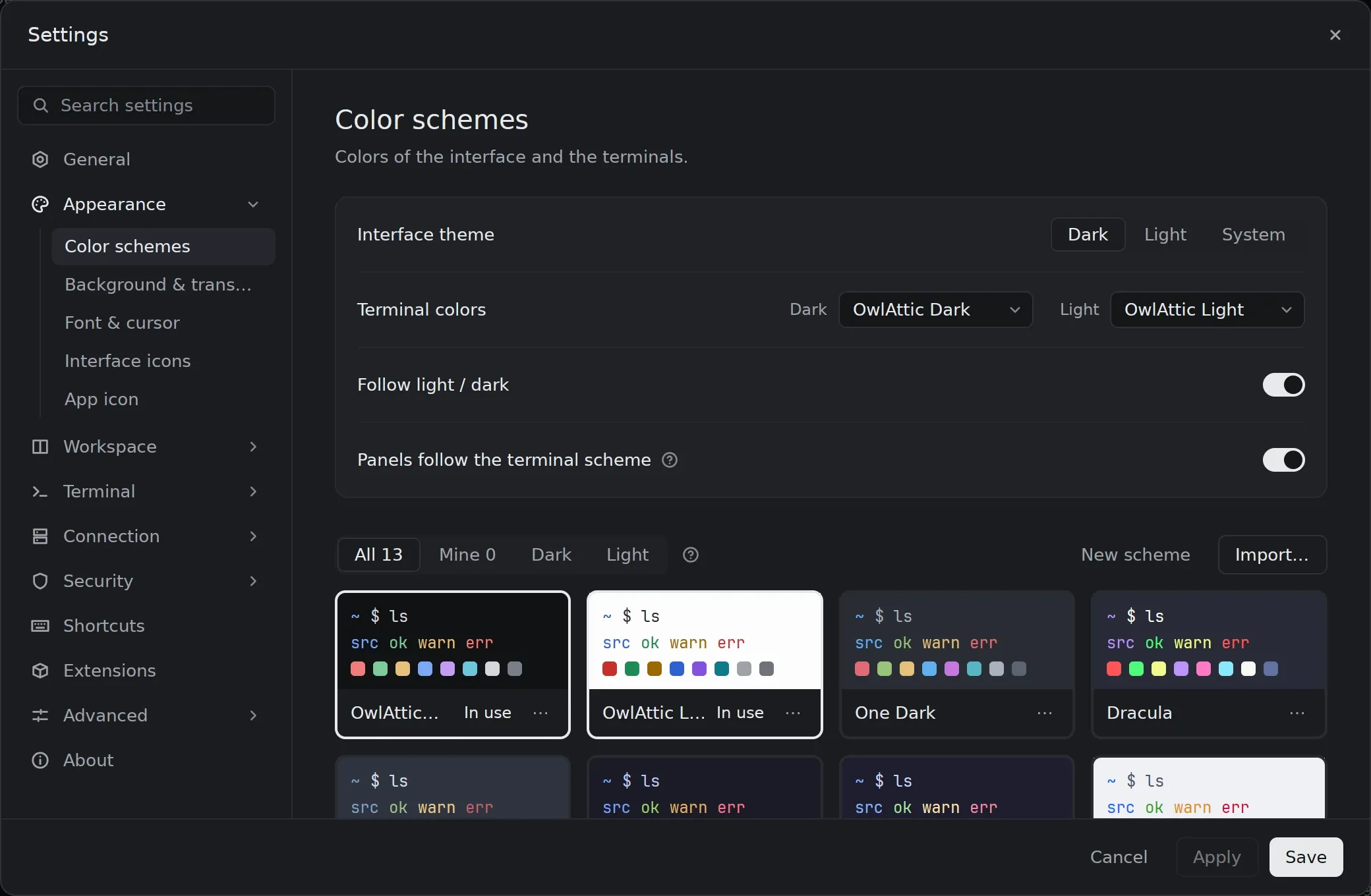The height and width of the screenshot is (896, 1371).
Task: Click the Terminal prompt icon
Action: pyautogui.click(x=40, y=491)
